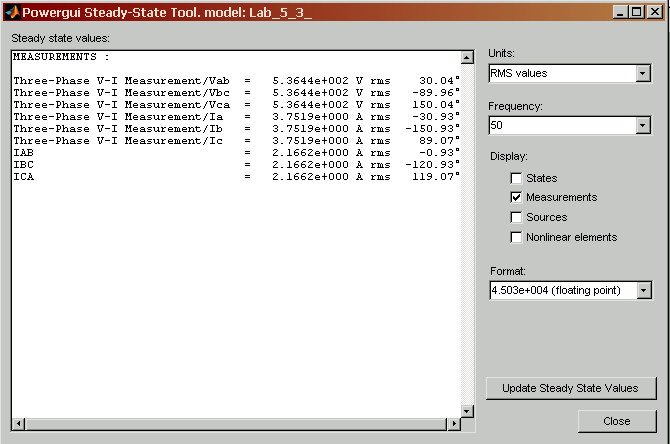Click the MATLAB icon in title bar
The width and height of the screenshot is (670, 444).
coord(12,12)
